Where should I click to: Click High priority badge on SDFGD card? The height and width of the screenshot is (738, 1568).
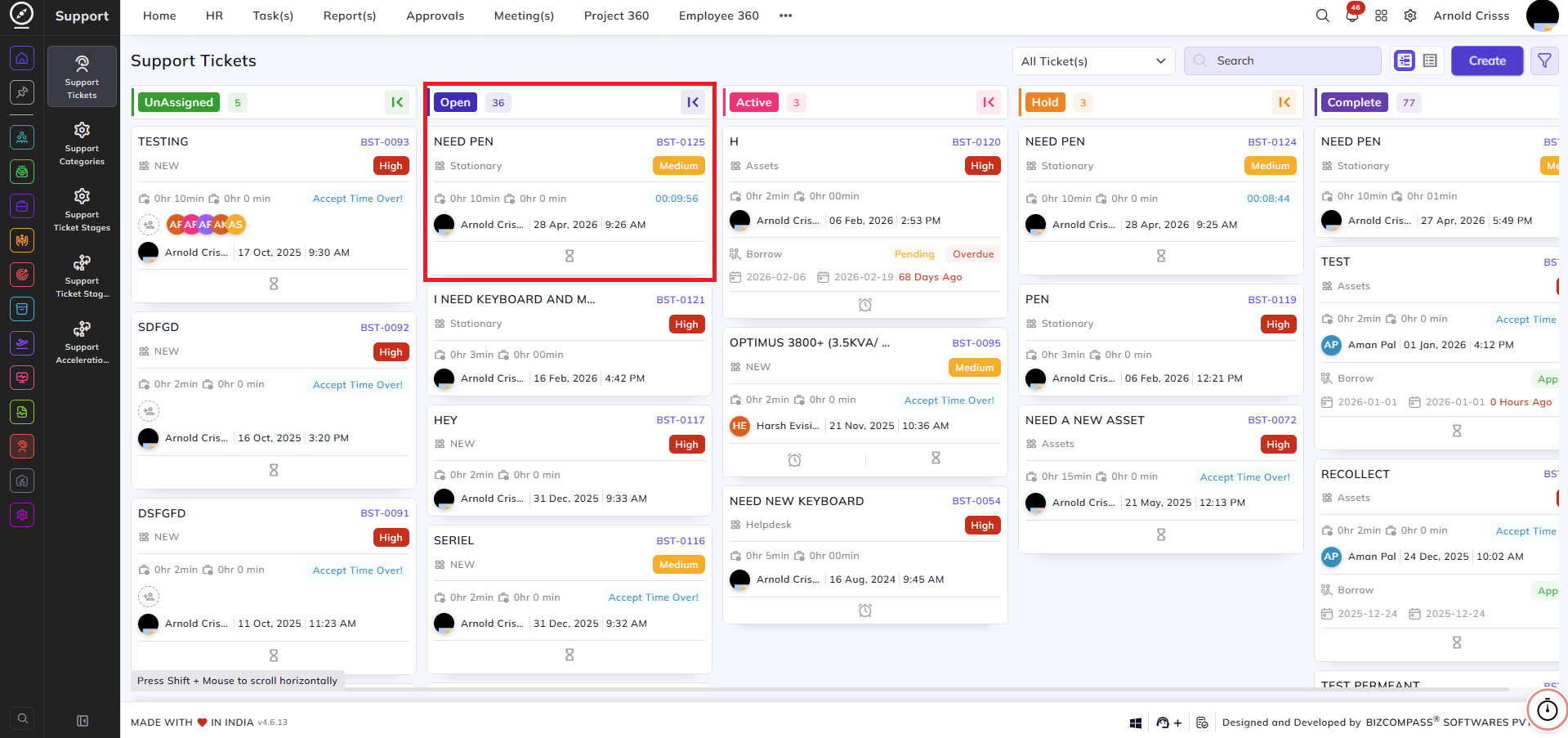pos(391,352)
